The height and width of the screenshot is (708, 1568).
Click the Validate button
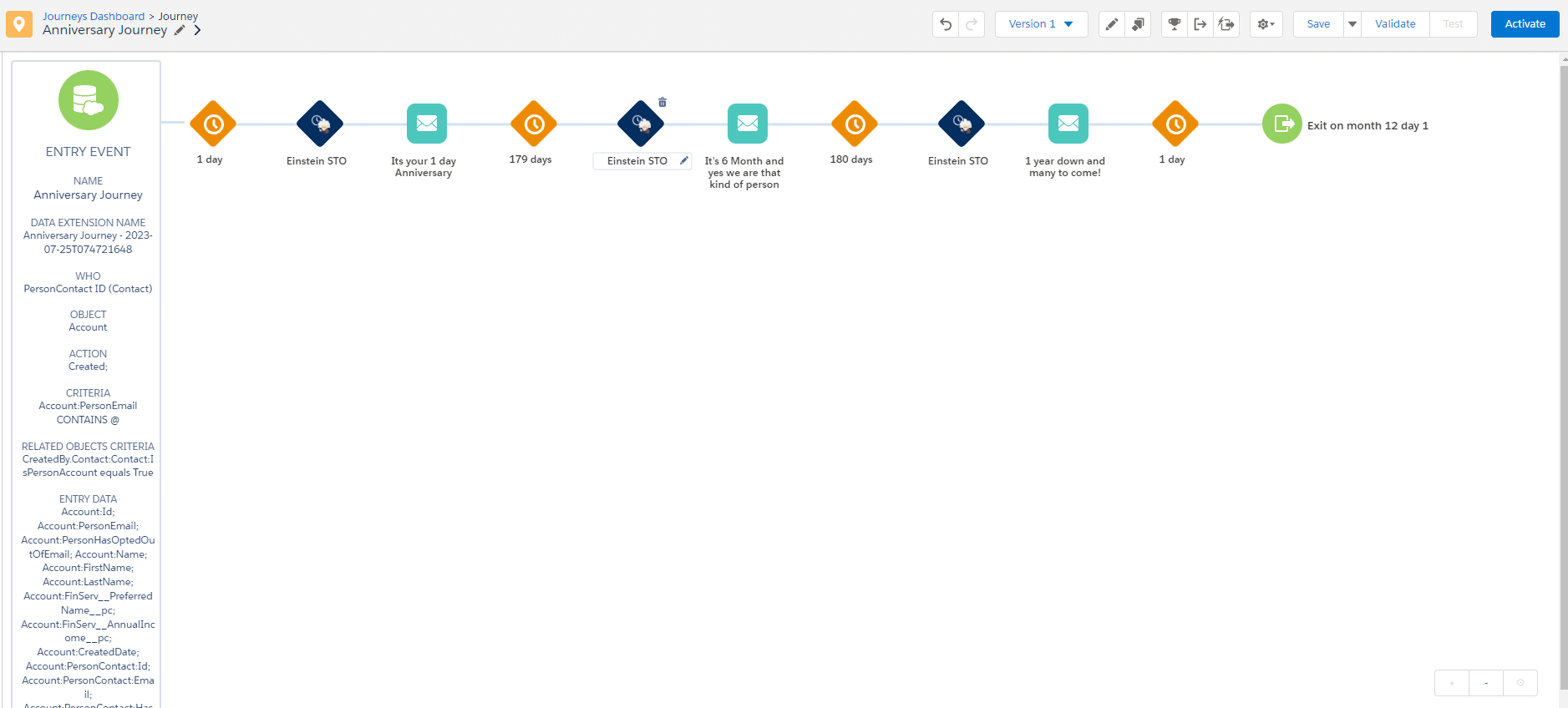(1395, 24)
